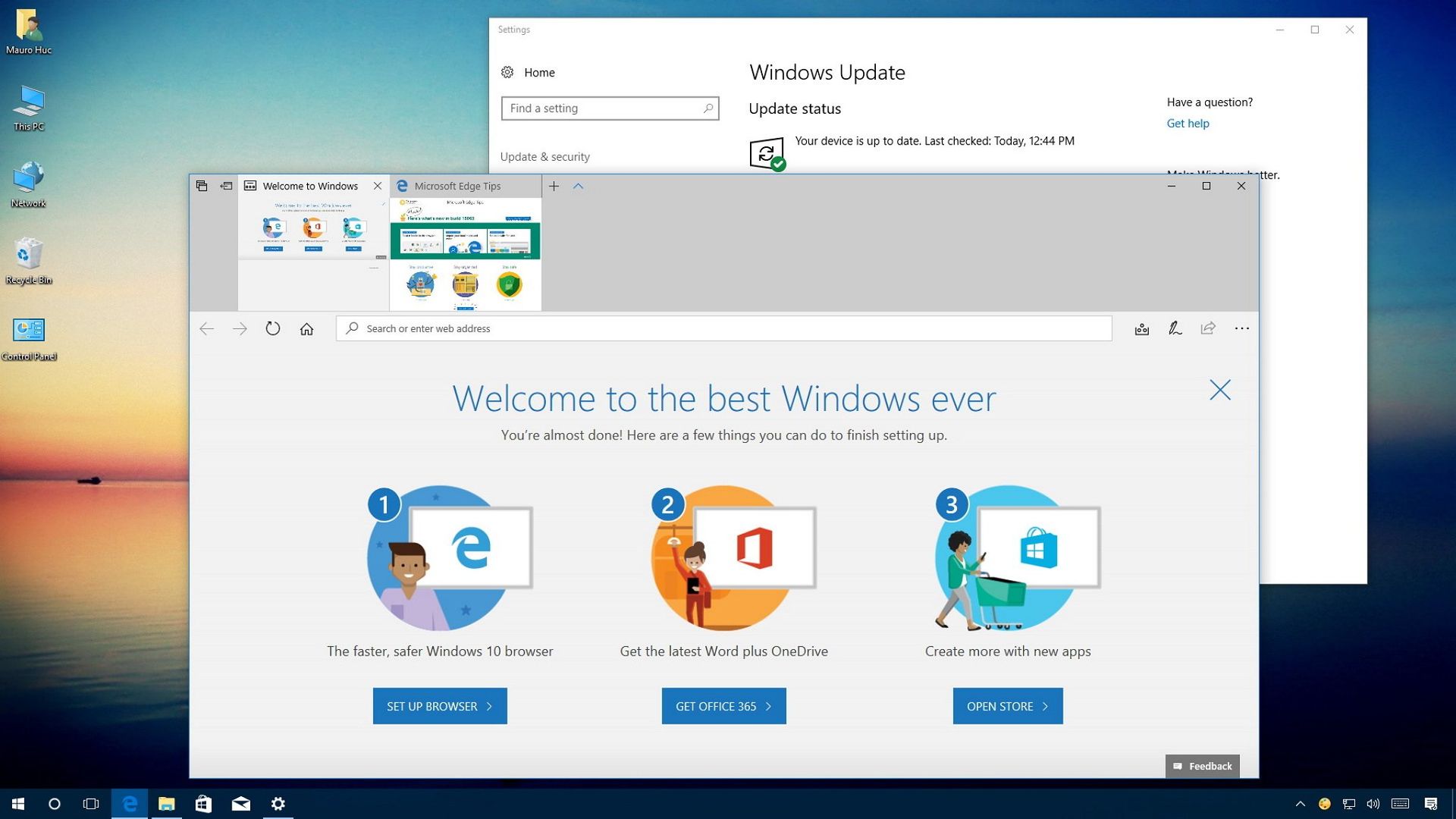Viewport: 1456px width, 819px height.
Task: Click the Tabs you've set aside icon
Action: point(202,186)
